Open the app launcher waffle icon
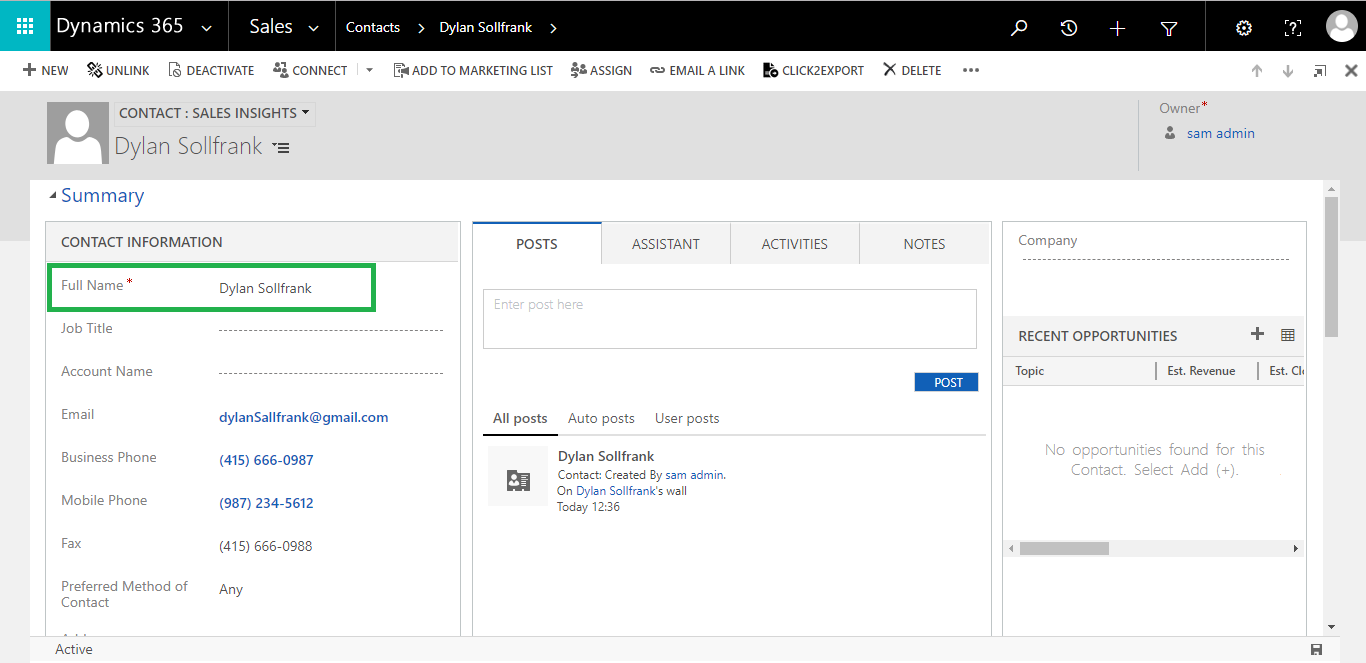The width and height of the screenshot is (1366, 663). pos(25,26)
